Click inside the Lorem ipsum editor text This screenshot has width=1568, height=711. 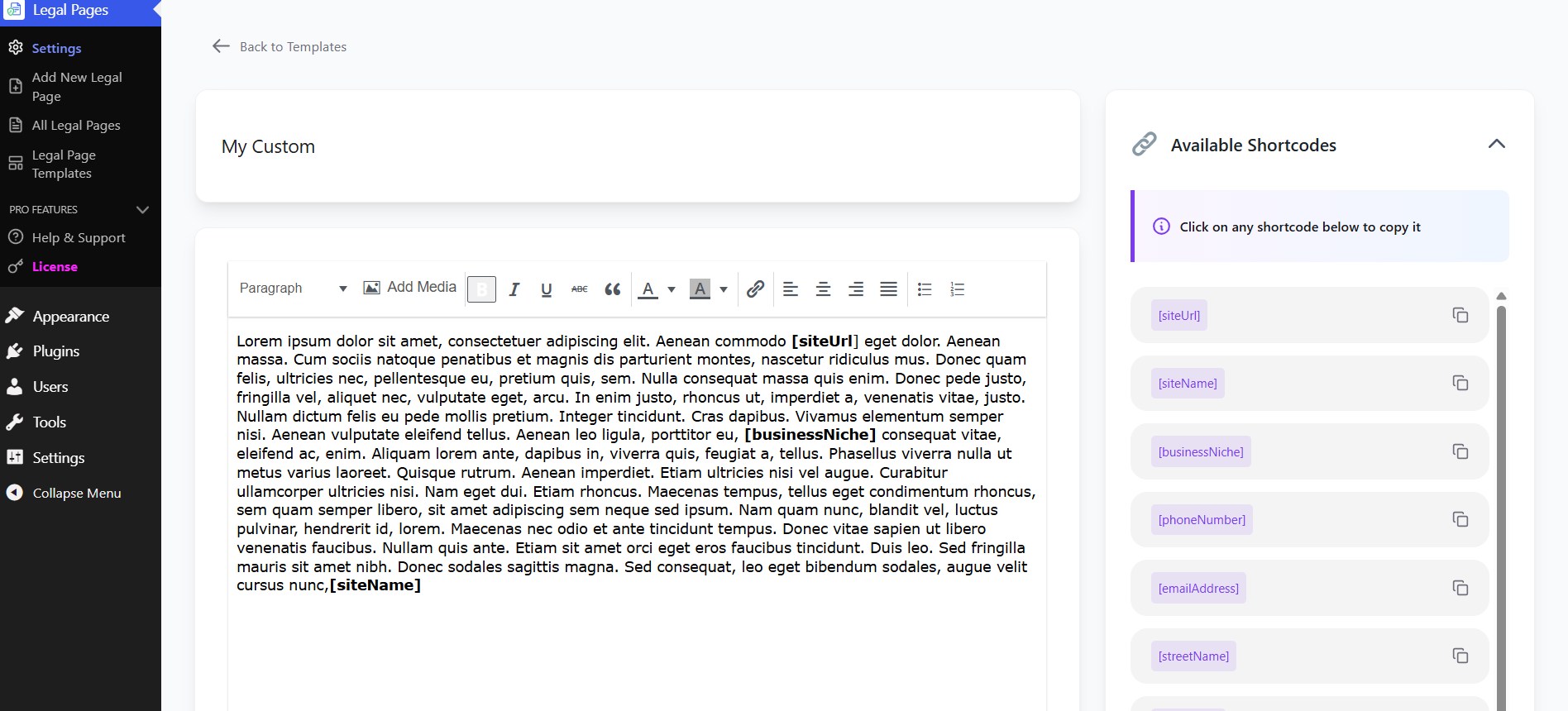pos(636,463)
